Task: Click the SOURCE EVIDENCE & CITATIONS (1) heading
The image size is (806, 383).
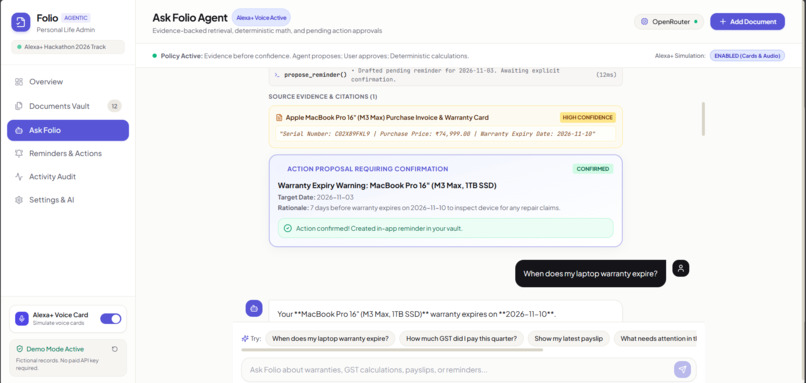Action: (323, 97)
